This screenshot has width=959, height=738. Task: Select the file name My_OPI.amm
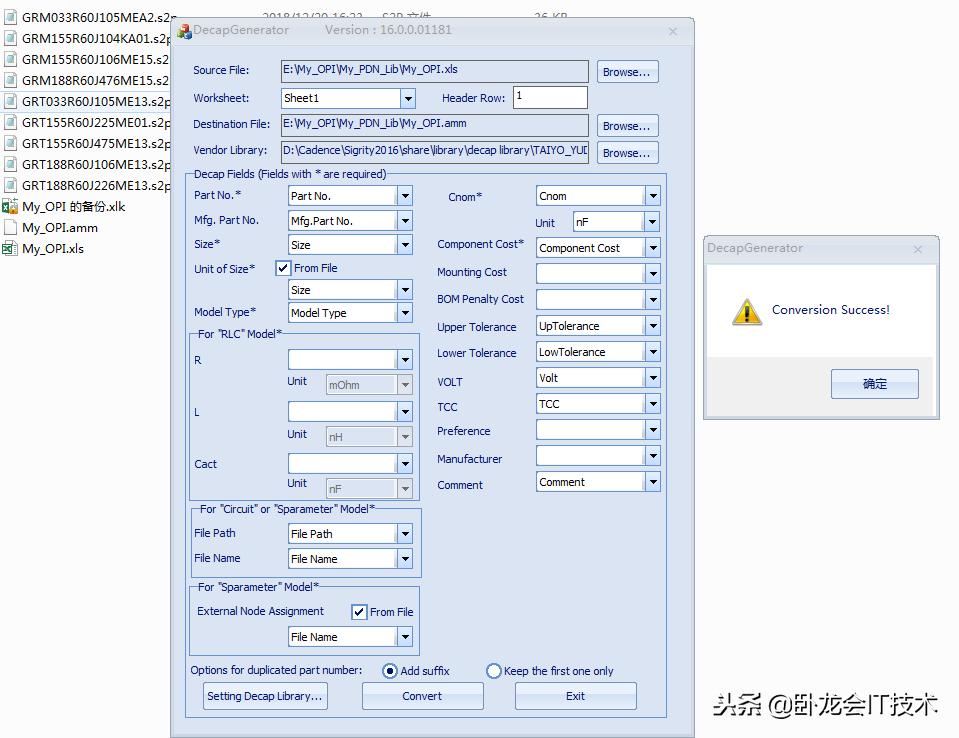60,227
